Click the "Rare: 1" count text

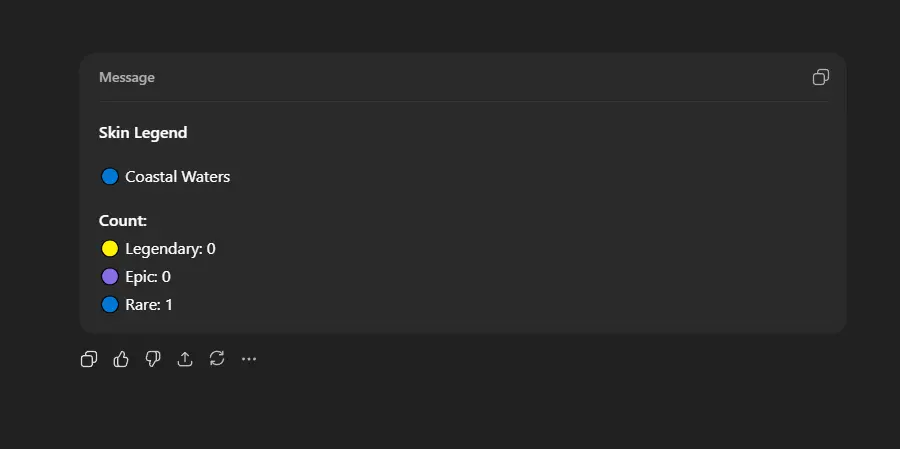pos(149,305)
